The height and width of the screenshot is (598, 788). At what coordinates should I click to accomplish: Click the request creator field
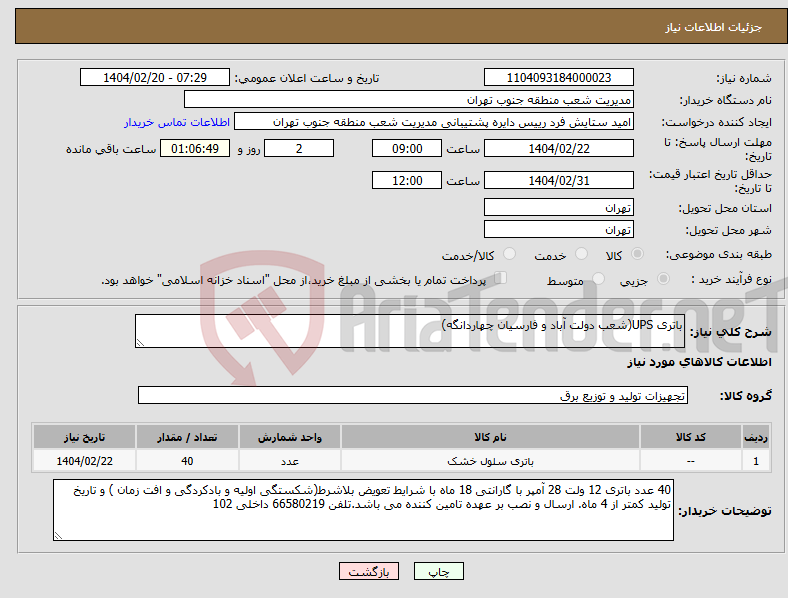[434, 122]
